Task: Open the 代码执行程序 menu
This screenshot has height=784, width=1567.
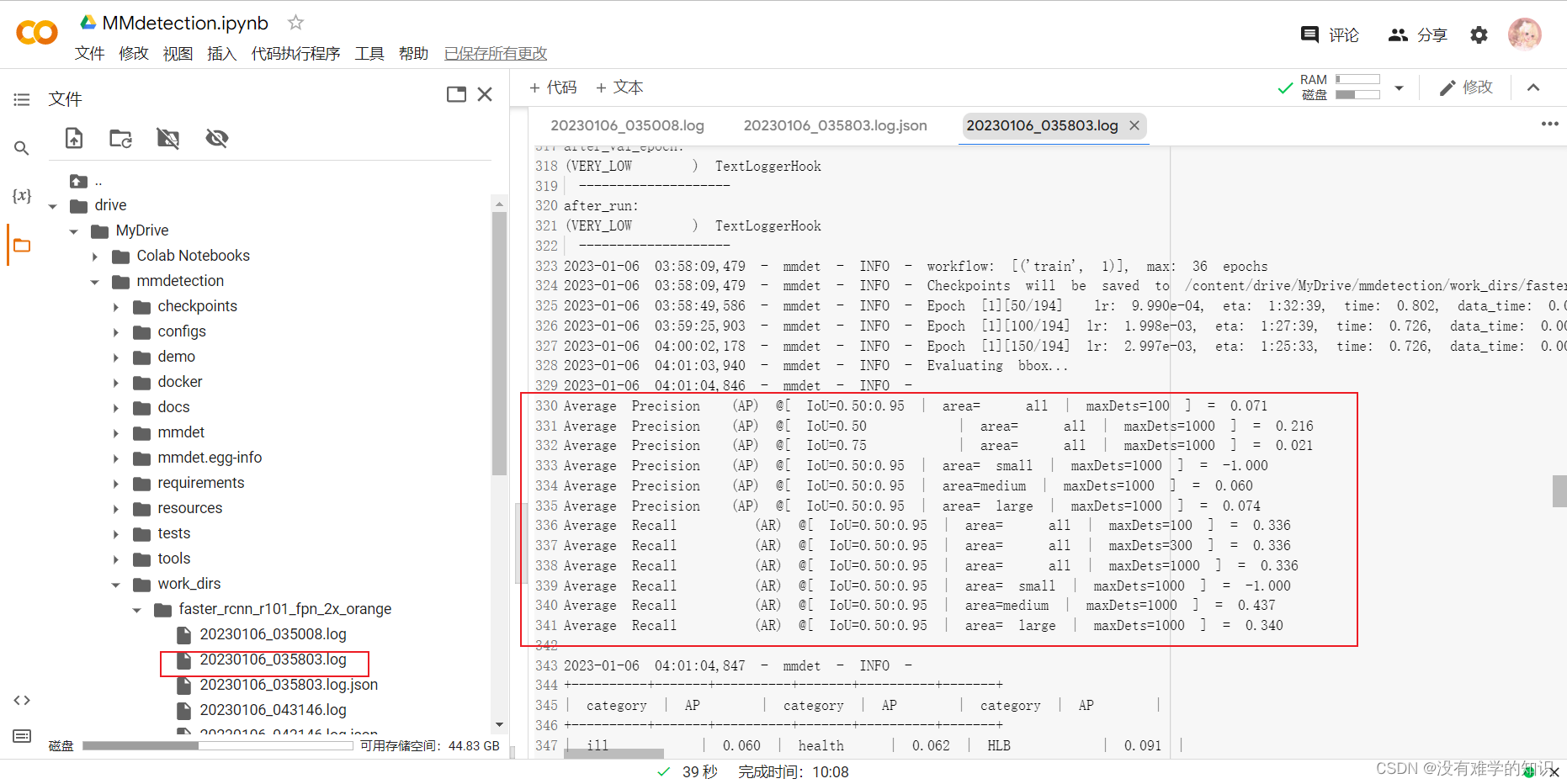Action: pyautogui.click(x=295, y=54)
